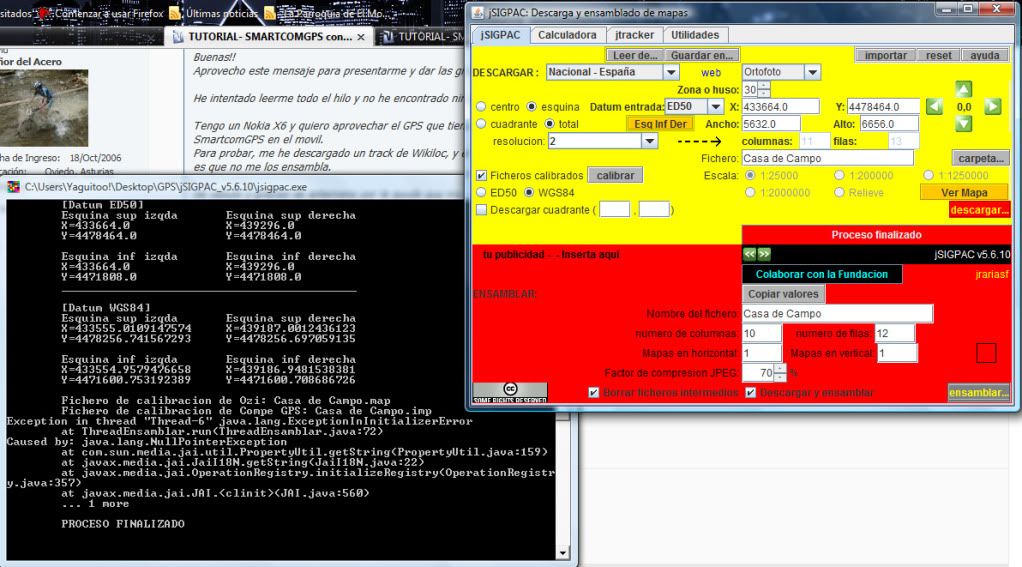Open the Ortofoto map type dropdown
Viewport: 1022px width, 567px height.
[812, 72]
